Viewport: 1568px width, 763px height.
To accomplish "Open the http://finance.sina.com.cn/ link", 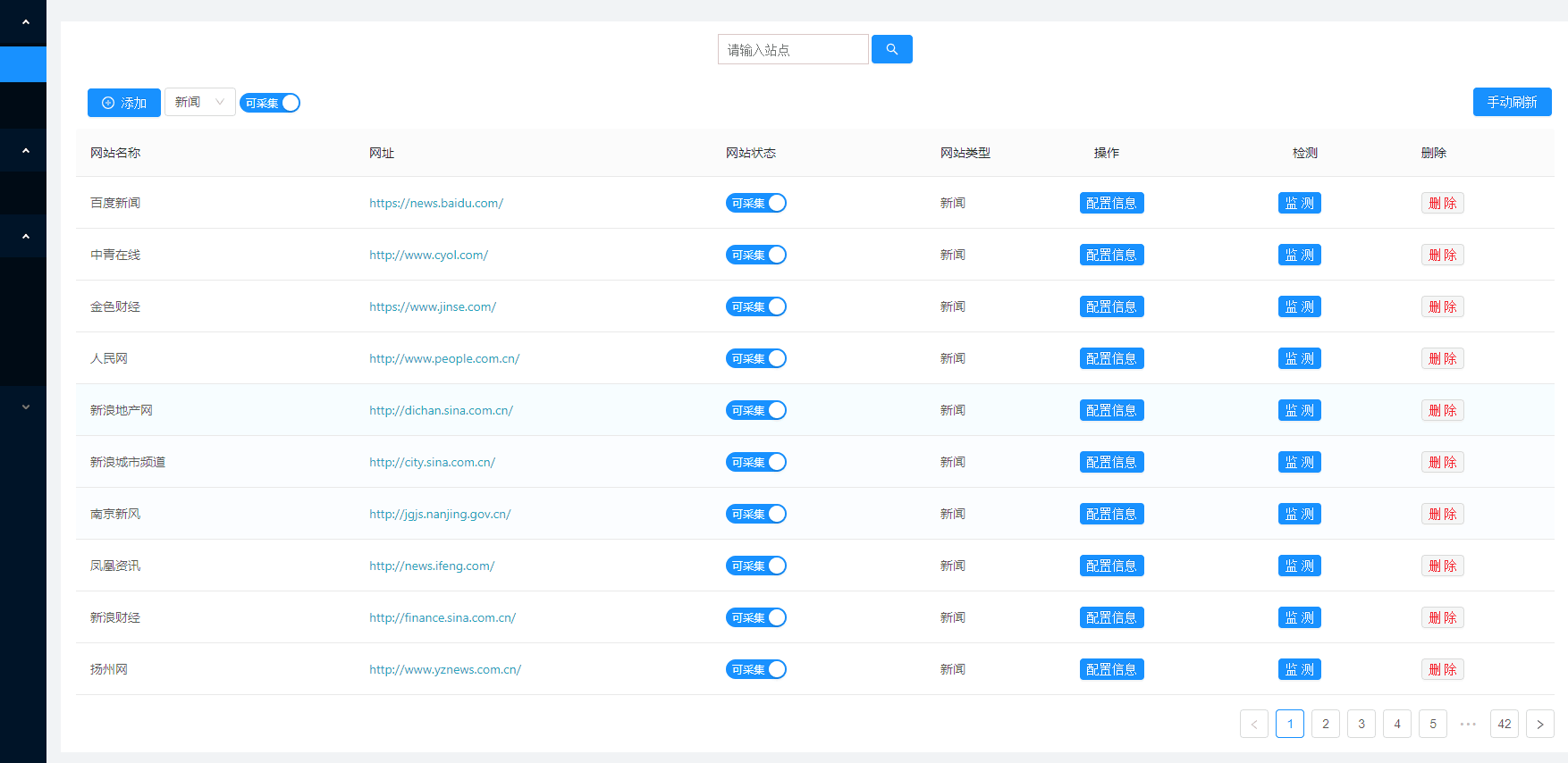I will click(443, 617).
